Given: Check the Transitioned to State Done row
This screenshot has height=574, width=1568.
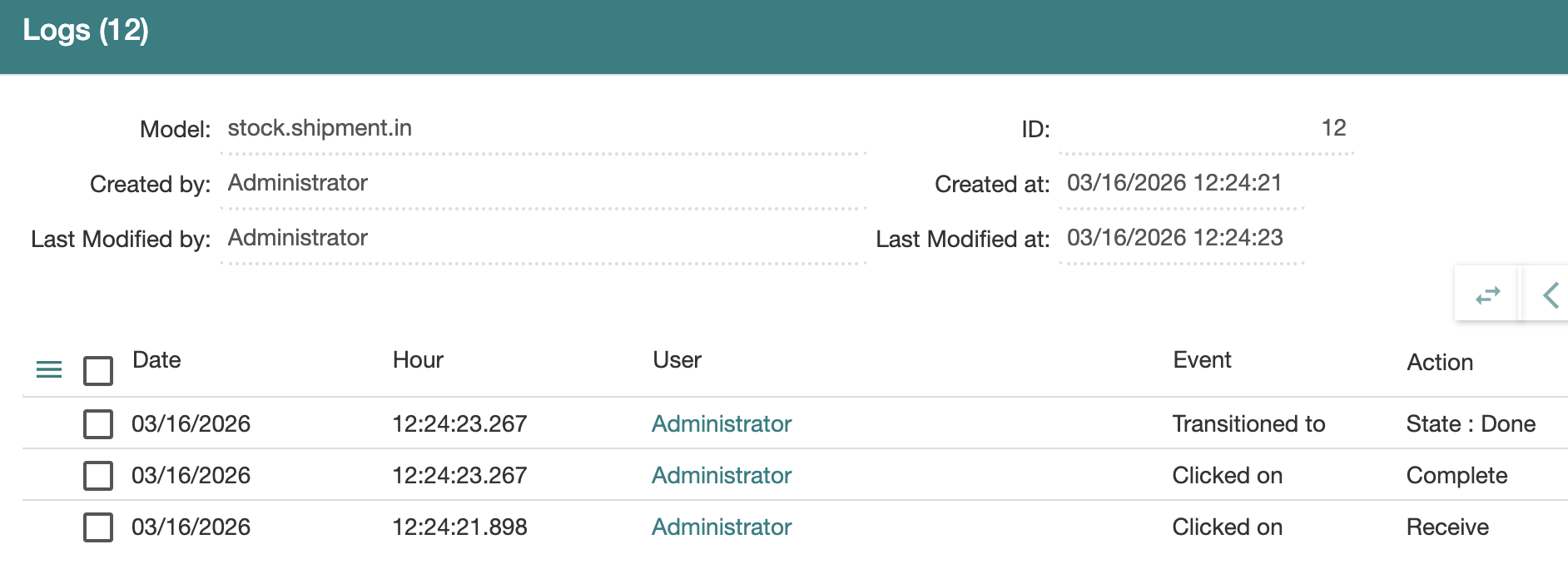Looking at the screenshot, I should pyautogui.click(x=98, y=424).
